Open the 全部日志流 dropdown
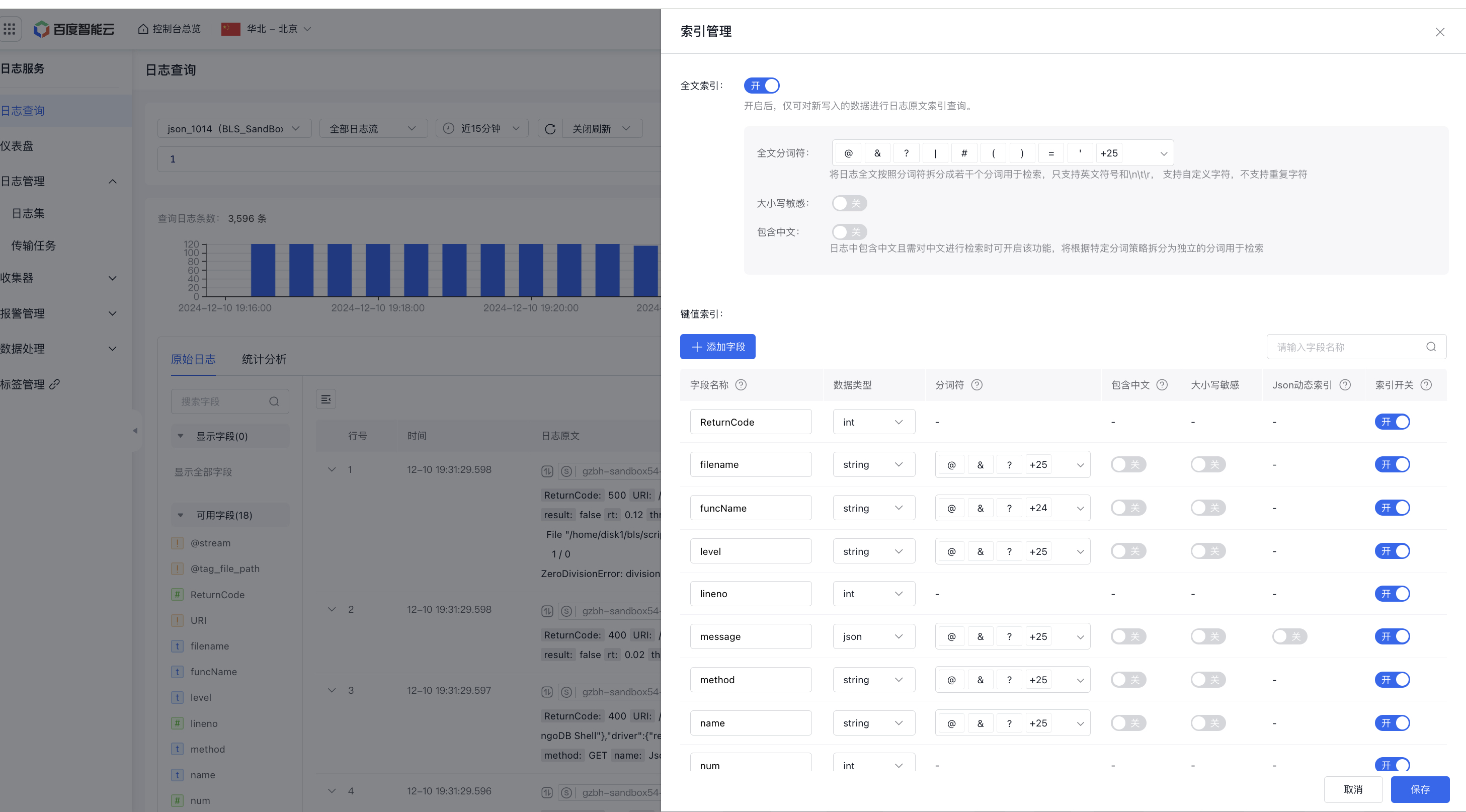The width and height of the screenshot is (1466, 812). point(373,129)
